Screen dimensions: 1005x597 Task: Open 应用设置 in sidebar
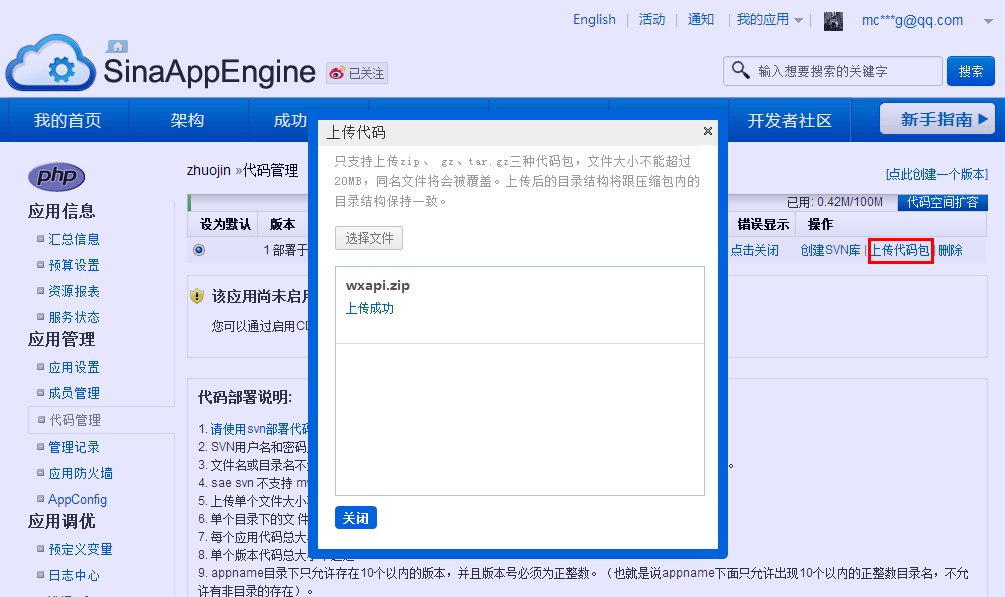[74, 367]
